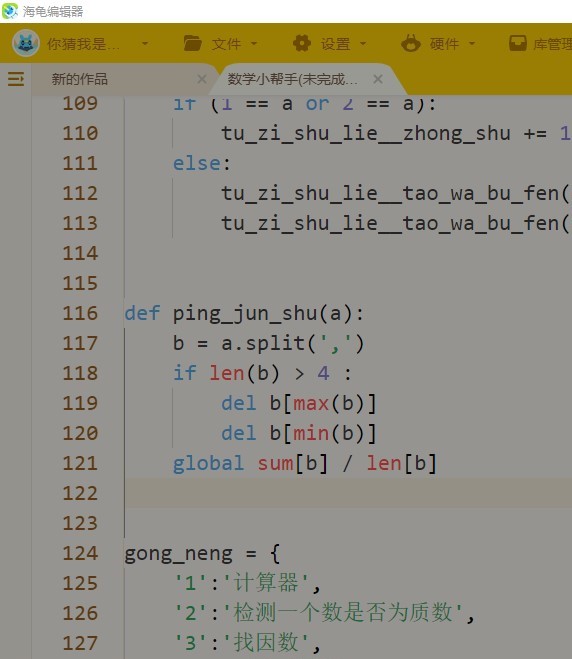572x659 pixels.
Task: Expand the 硬件 dropdown arrow
Action: (x=472, y=43)
